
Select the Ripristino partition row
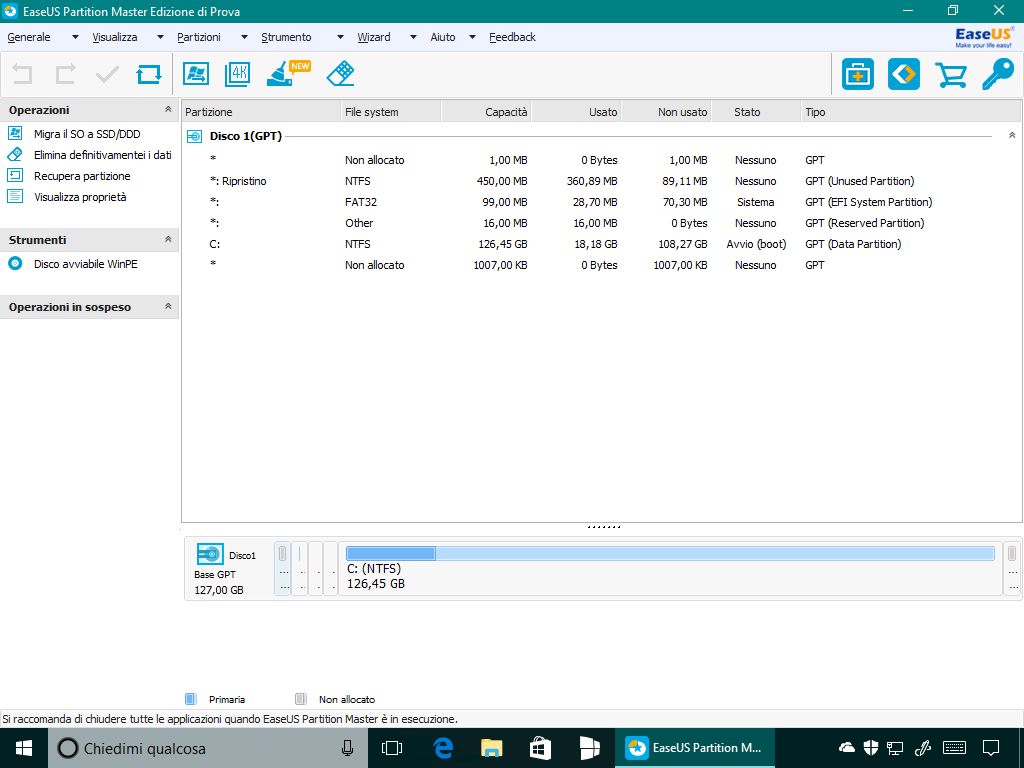(x=601, y=182)
